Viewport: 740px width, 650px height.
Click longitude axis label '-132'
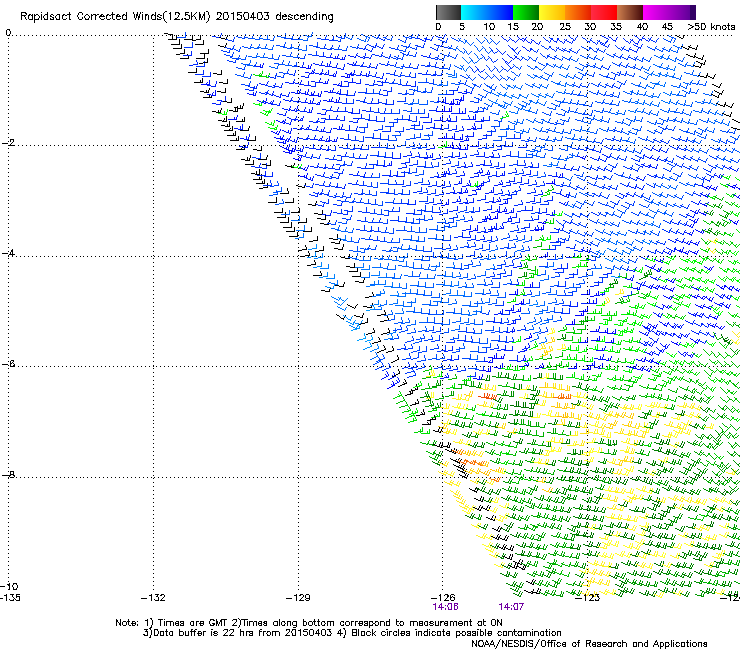(153, 598)
